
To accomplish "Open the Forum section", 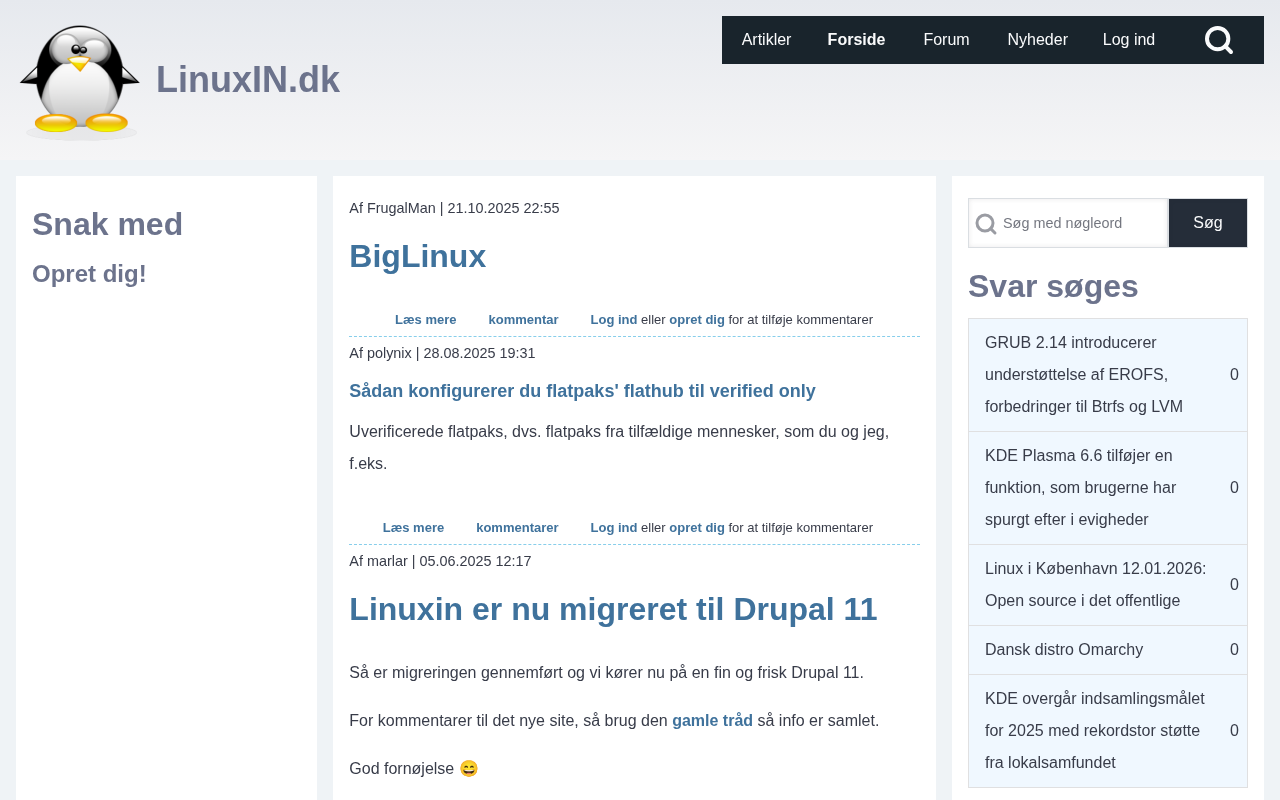I will 946,40.
